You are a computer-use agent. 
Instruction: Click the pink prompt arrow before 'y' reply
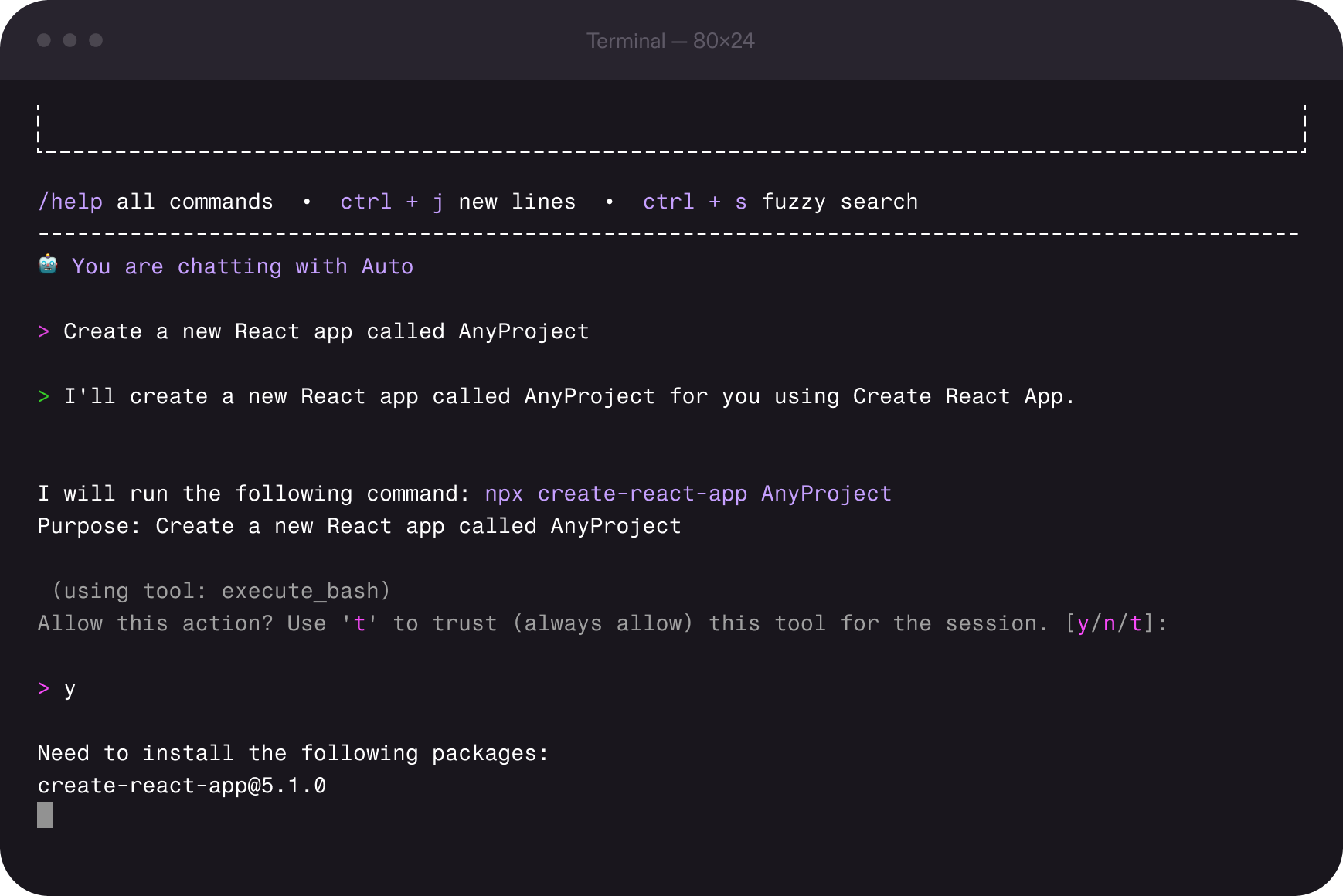click(44, 688)
